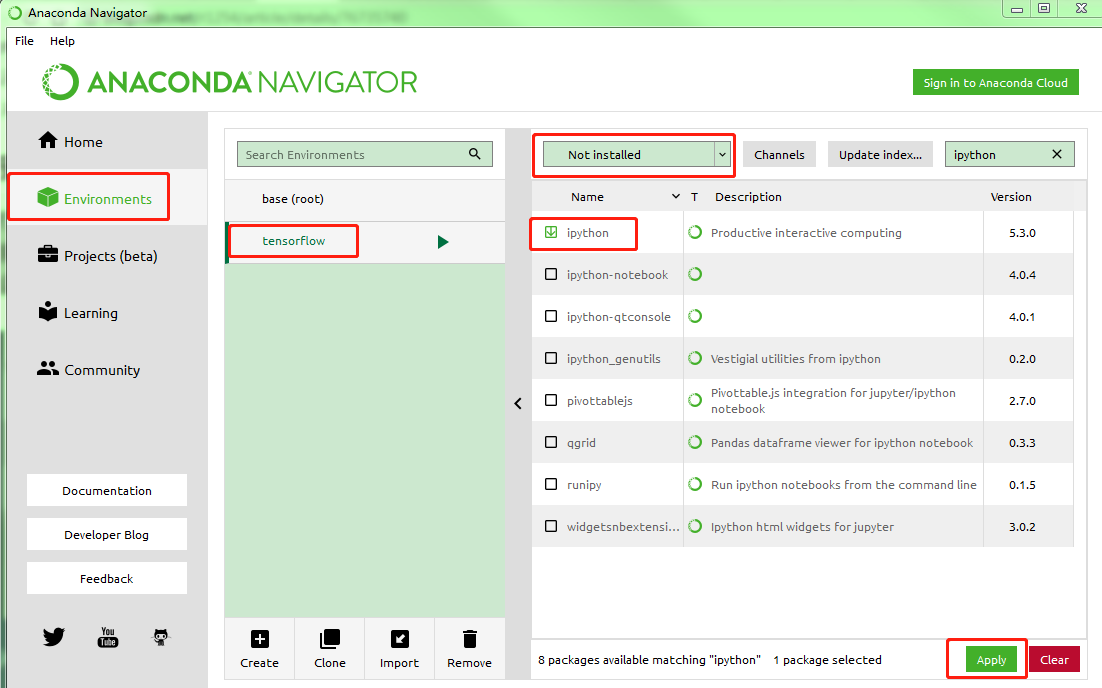This screenshot has width=1102, height=688.
Task: Click the green play arrow on tensorflow
Action: tap(443, 242)
